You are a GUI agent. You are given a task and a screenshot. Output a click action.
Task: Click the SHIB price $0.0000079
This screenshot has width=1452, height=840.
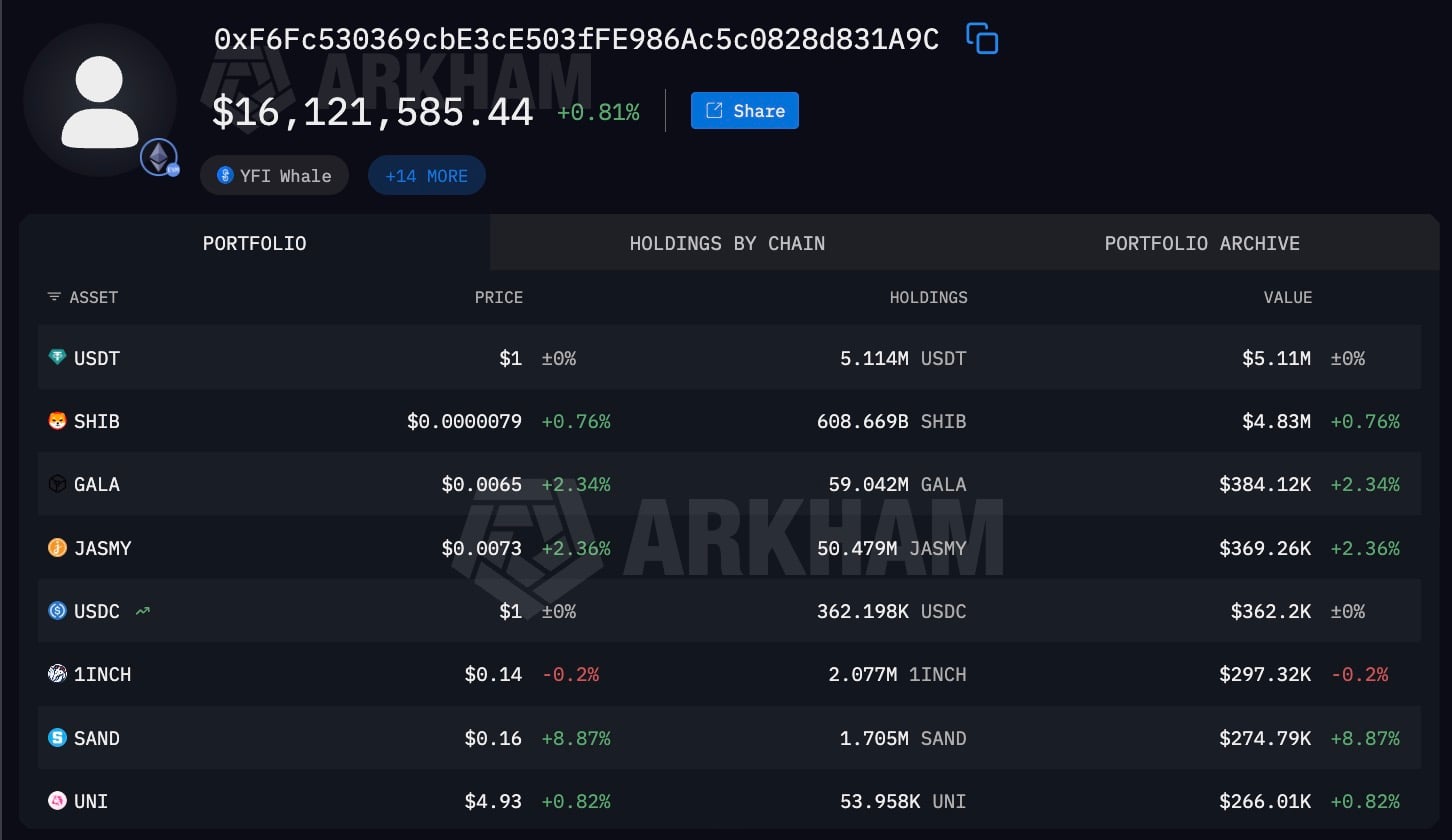464,421
